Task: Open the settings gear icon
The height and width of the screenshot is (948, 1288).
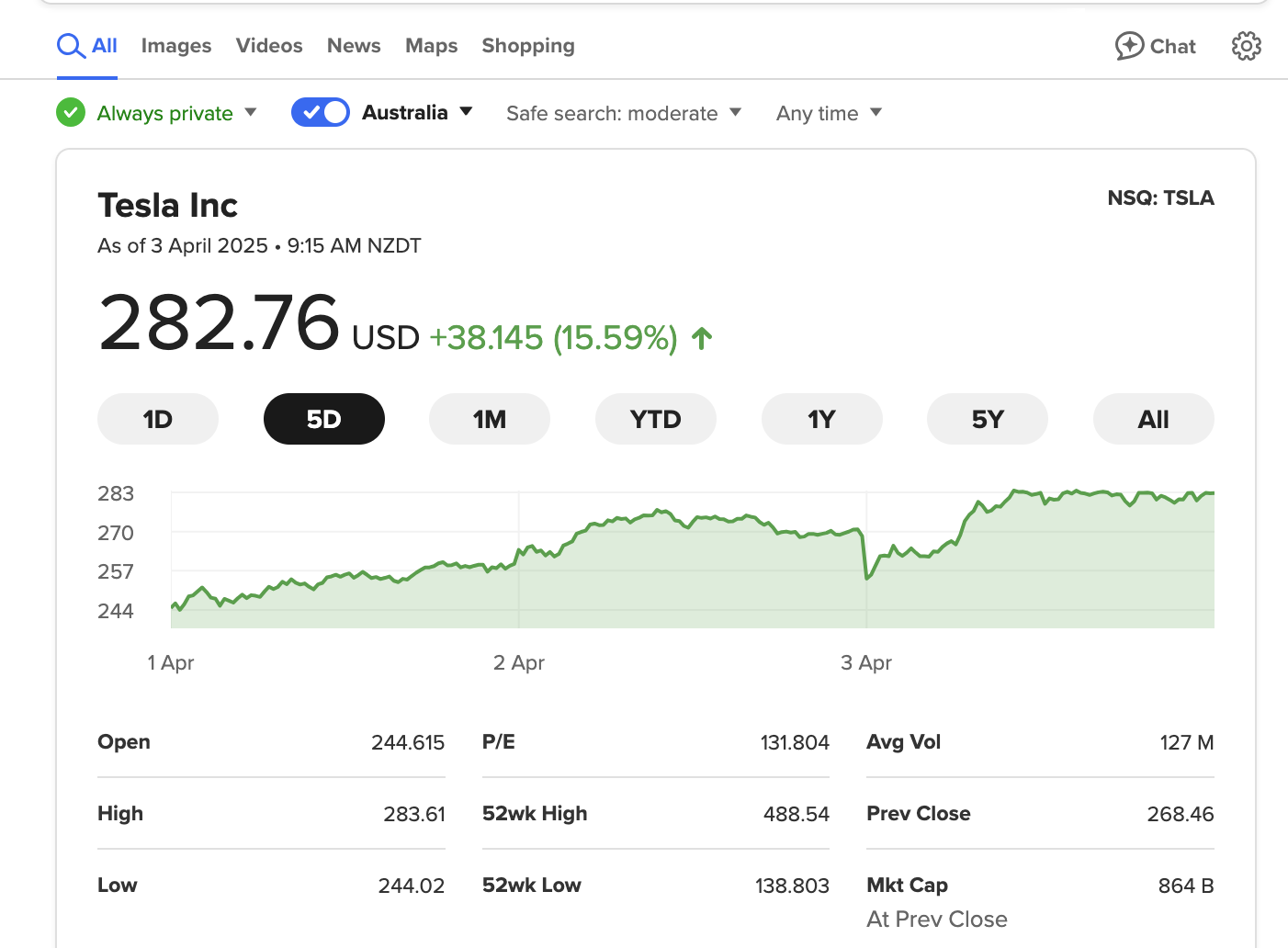Action: coord(1246,46)
